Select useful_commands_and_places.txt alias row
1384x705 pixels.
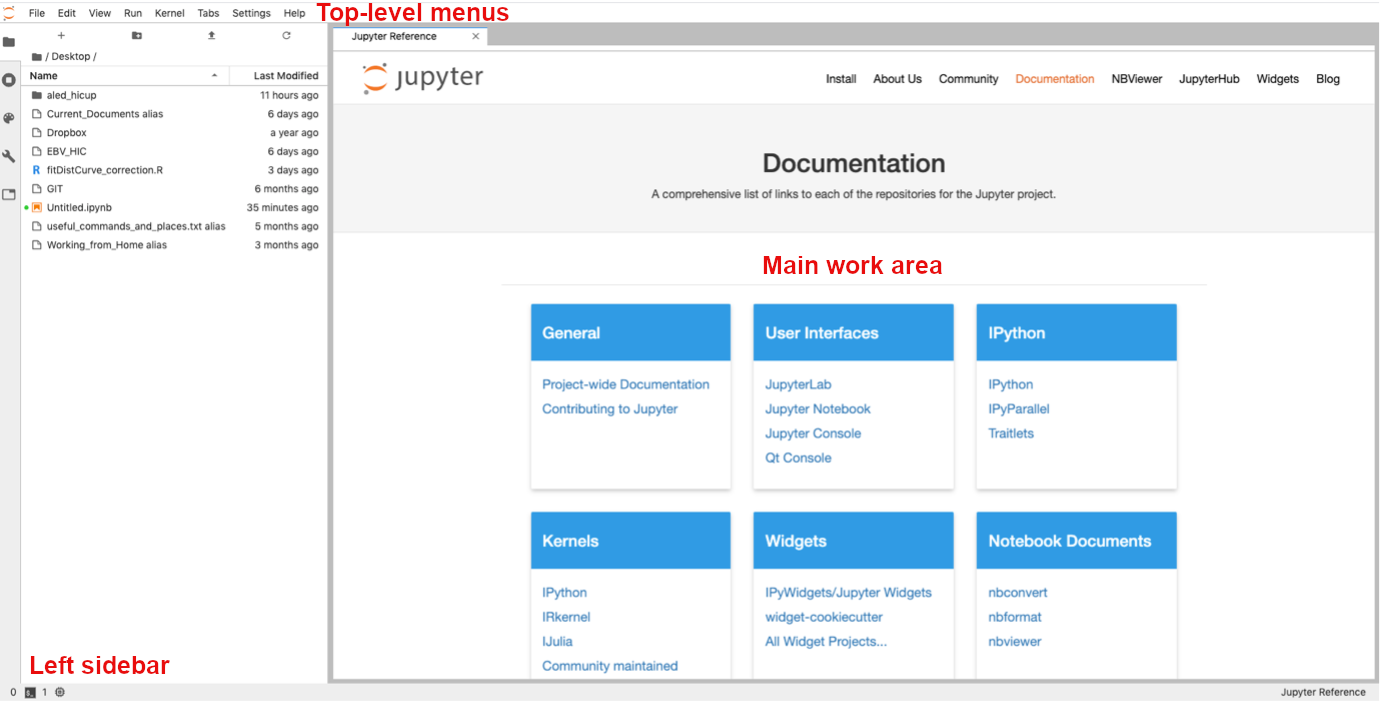174,227
